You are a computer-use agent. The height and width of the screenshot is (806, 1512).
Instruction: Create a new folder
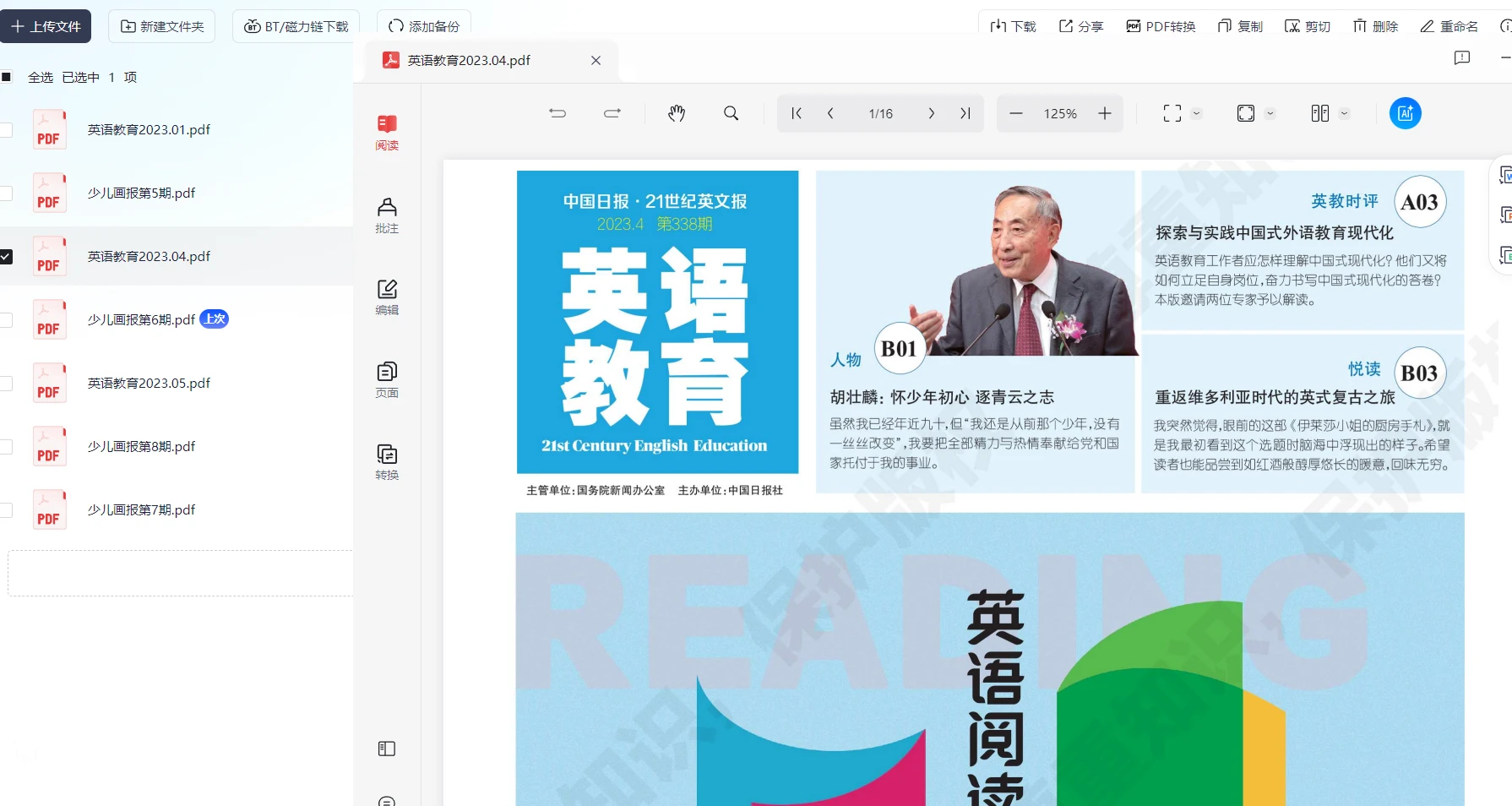(x=162, y=26)
